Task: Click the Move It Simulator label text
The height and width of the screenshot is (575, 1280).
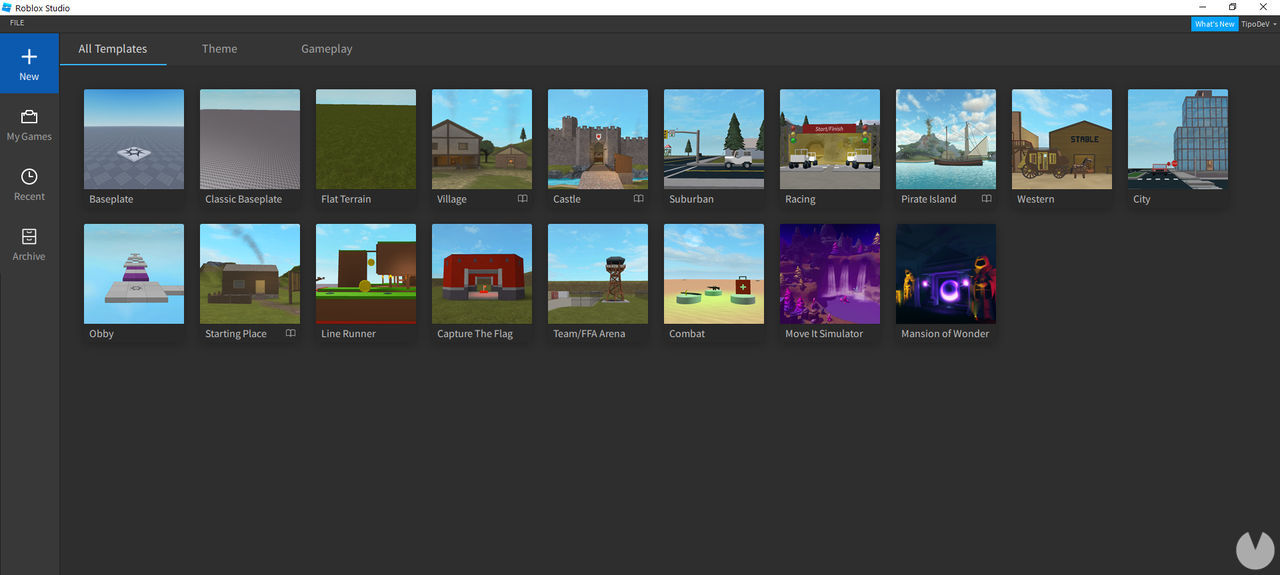Action: [x=824, y=334]
